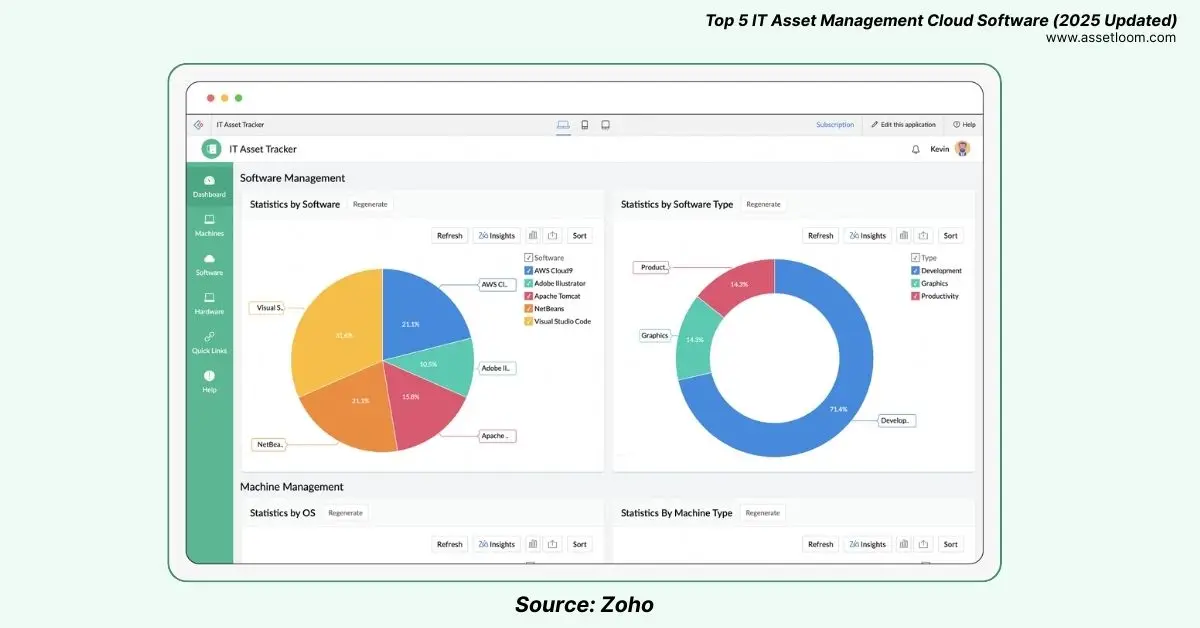Click the notification bell icon

pos(915,149)
